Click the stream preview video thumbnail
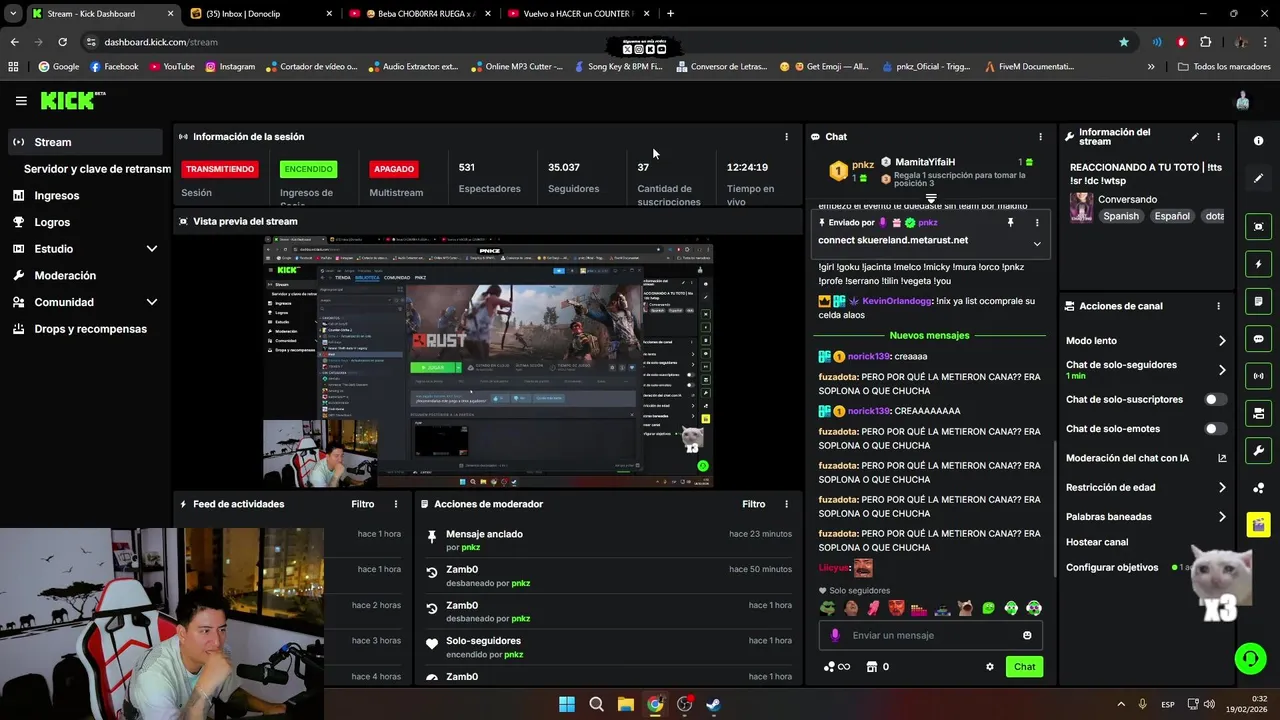Viewport: 1280px width, 720px height. (x=489, y=362)
